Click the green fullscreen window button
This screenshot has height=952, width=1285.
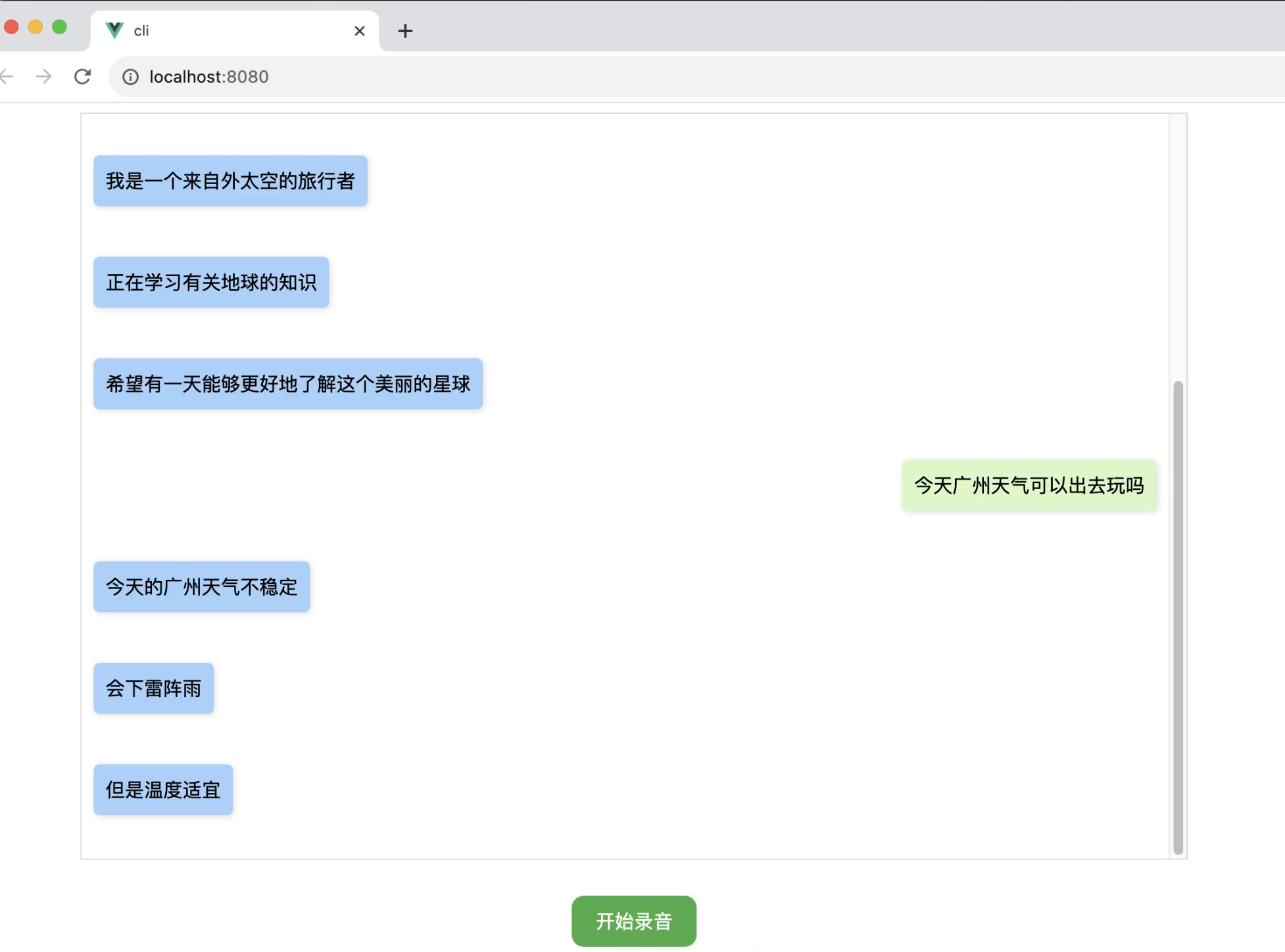pyautogui.click(x=59, y=27)
